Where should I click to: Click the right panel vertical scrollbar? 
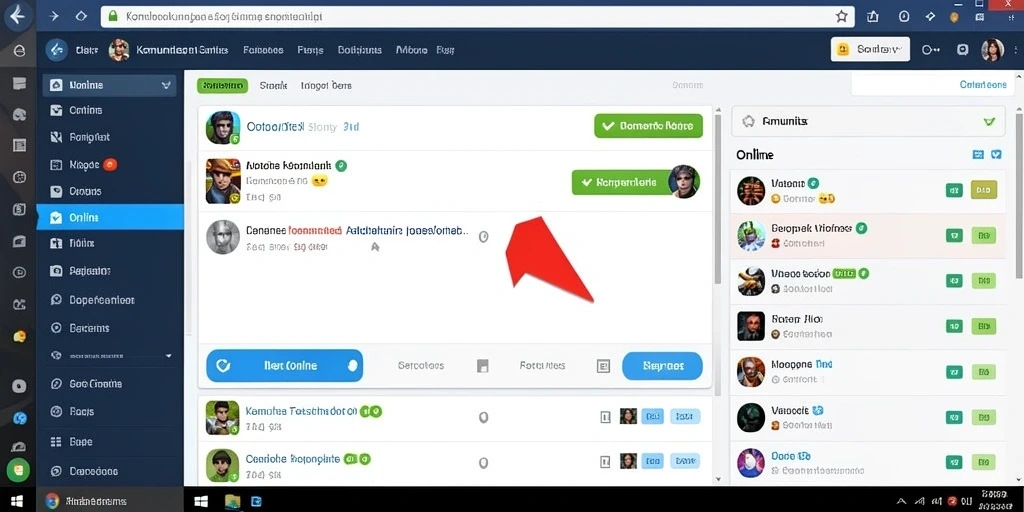pyautogui.click(x=1019, y=196)
